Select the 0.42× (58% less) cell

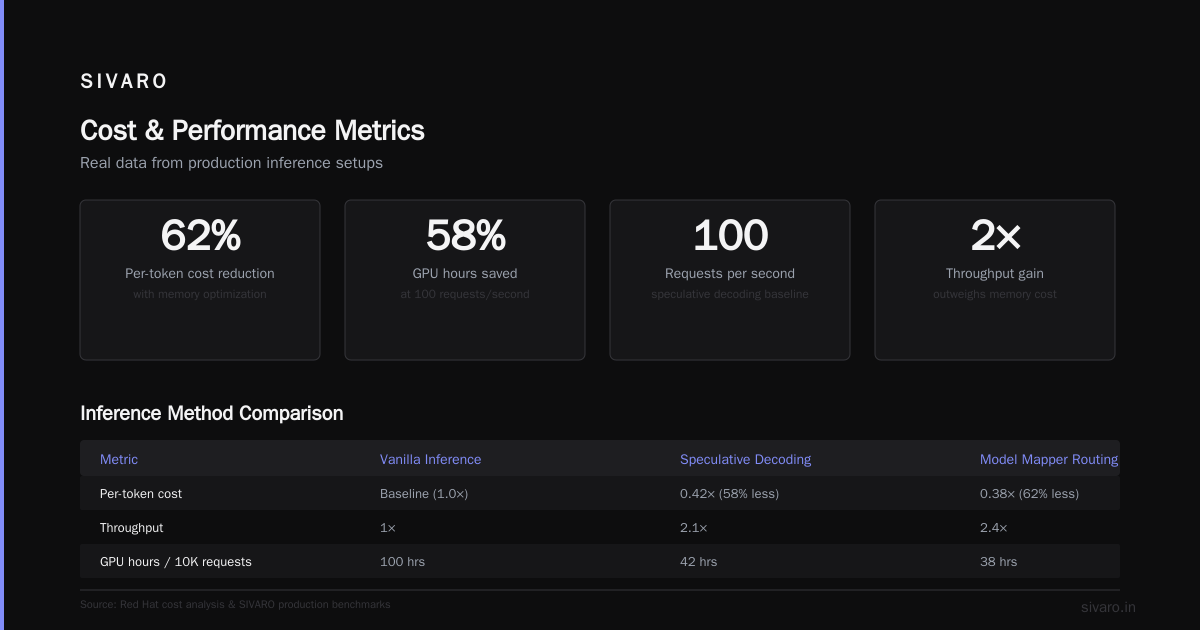coord(729,494)
